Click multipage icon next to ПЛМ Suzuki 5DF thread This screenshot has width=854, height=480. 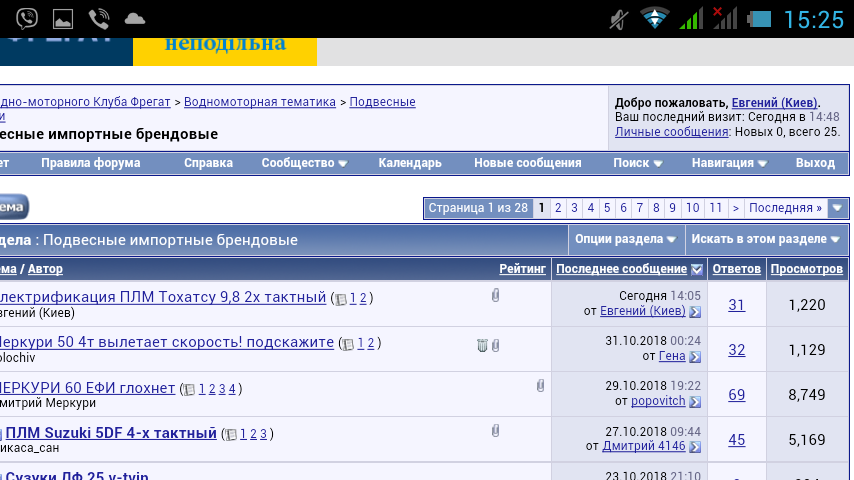tap(231, 435)
